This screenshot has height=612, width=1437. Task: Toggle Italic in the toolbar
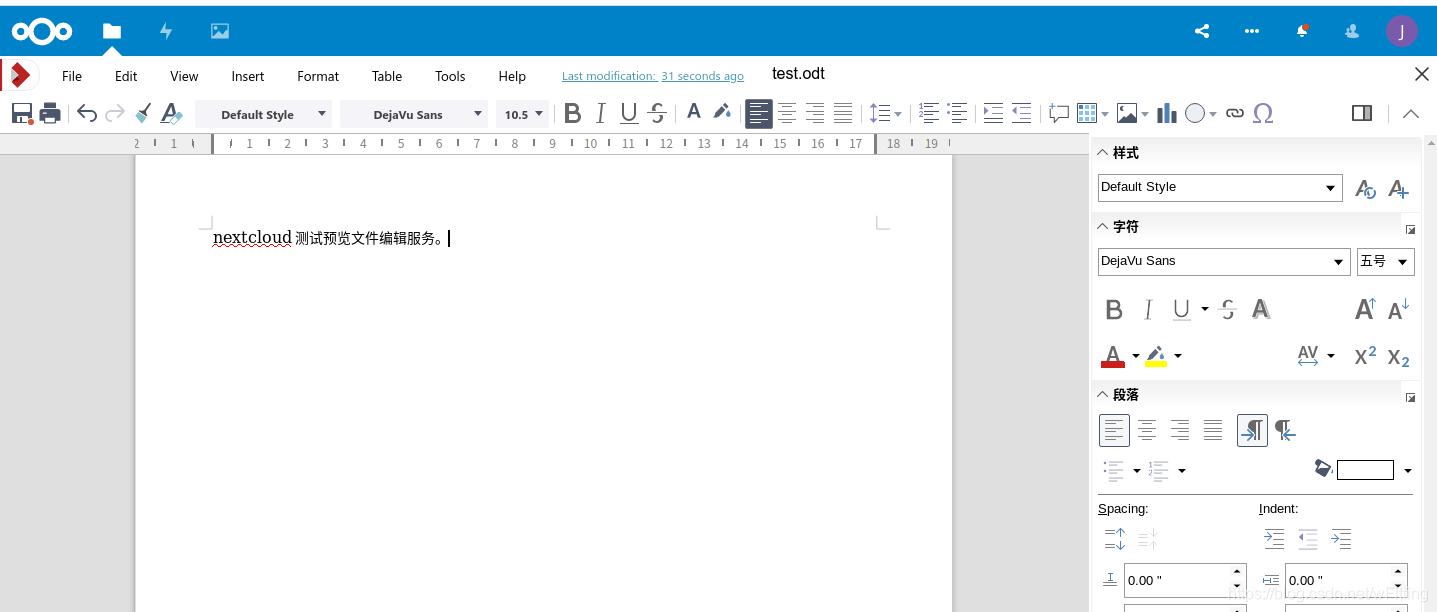(601, 114)
